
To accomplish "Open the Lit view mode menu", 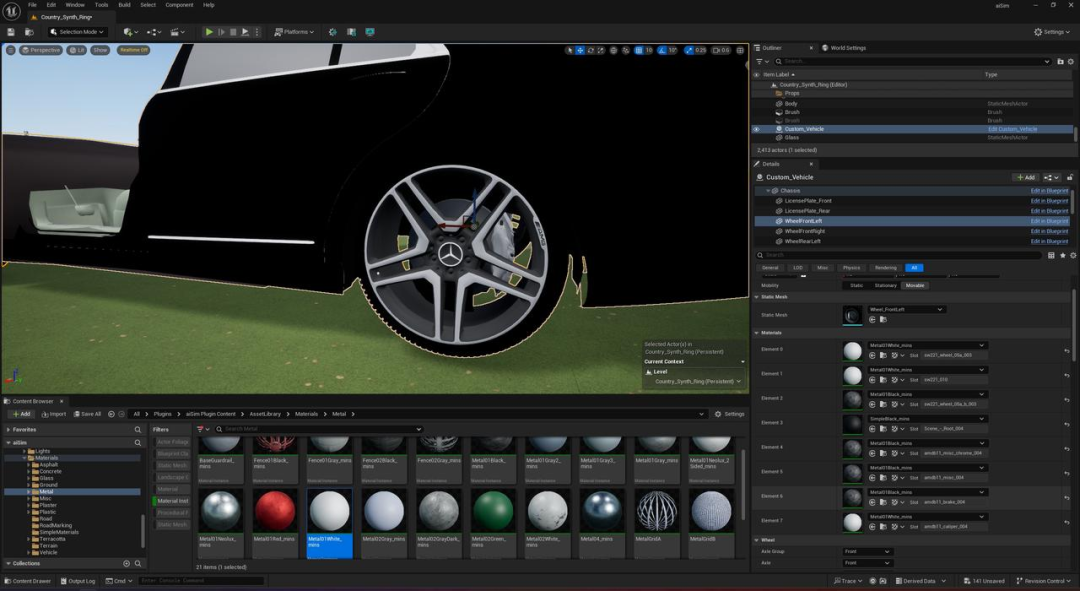I will pyautogui.click(x=76, y=50).
